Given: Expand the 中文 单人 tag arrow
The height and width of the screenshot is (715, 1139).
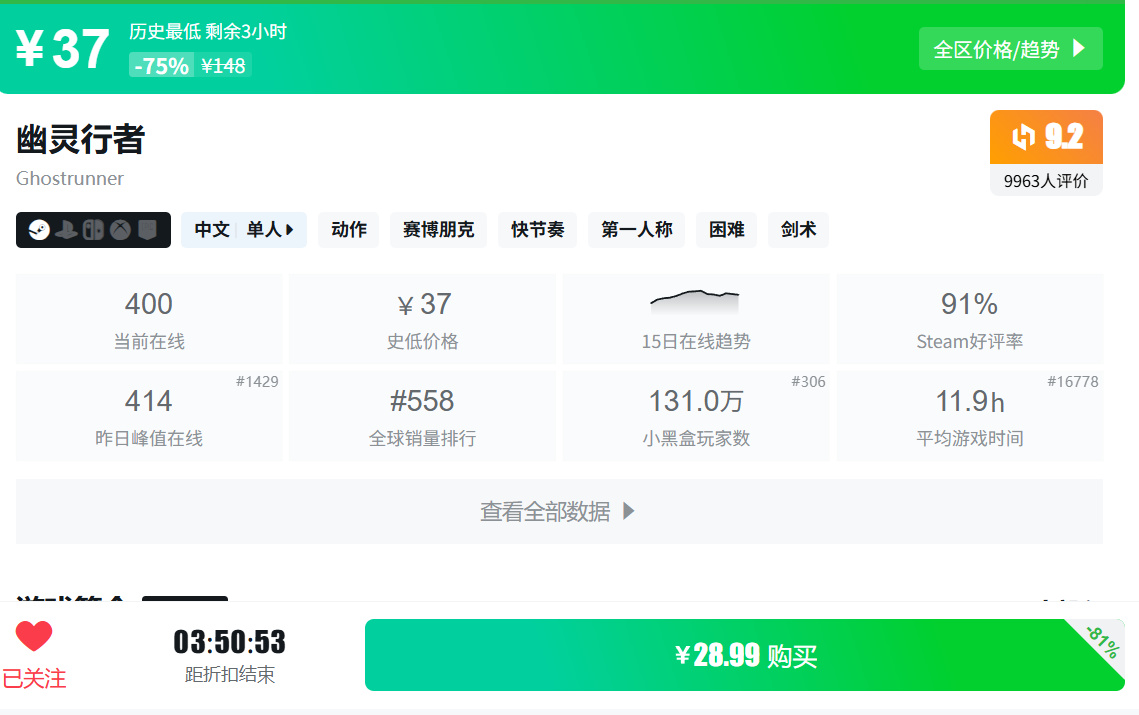Looking at the screenshot, I should coord(290,230).
